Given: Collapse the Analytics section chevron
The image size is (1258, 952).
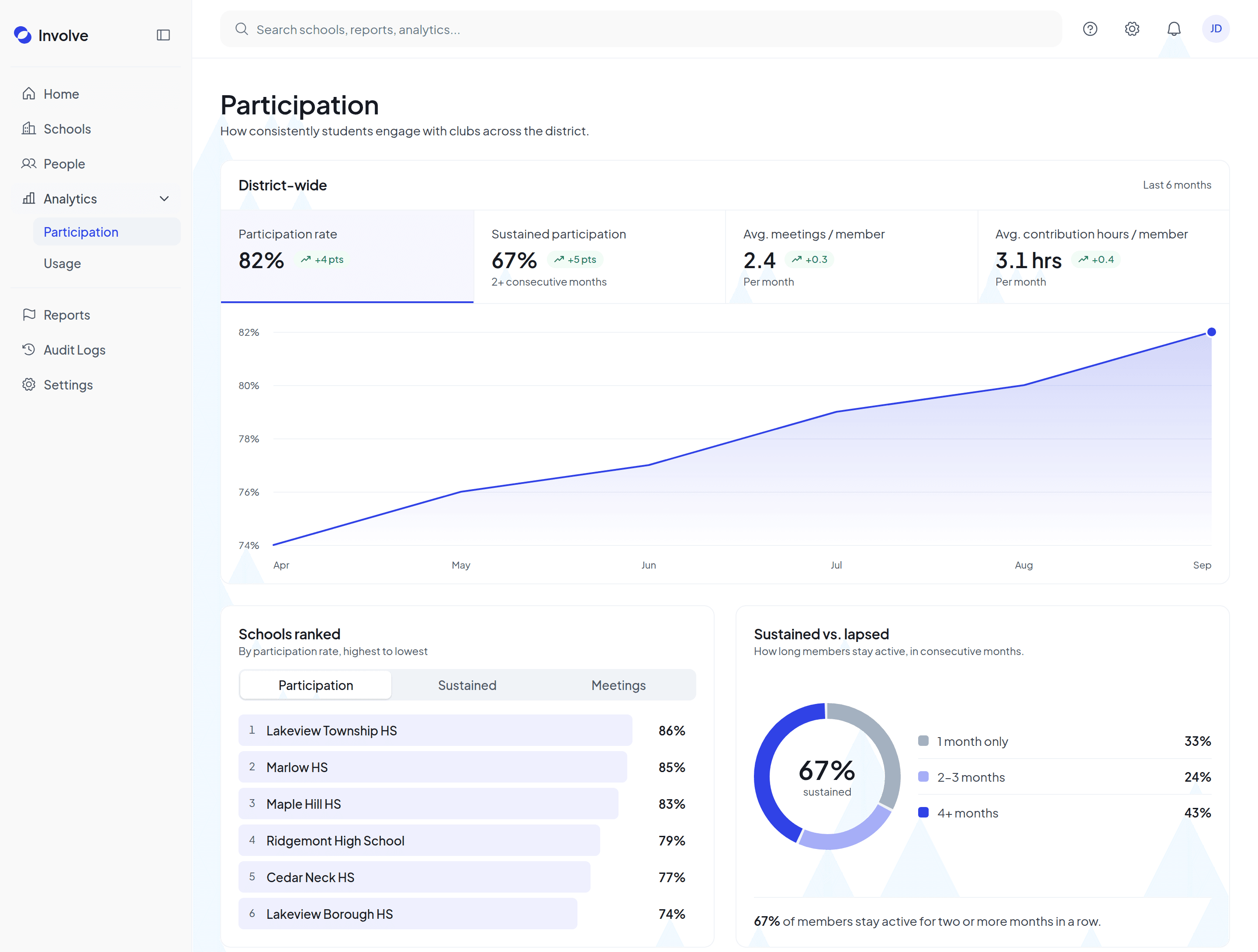Looking at the screenshot, I should pyautogui.click(x=164, y=198).
